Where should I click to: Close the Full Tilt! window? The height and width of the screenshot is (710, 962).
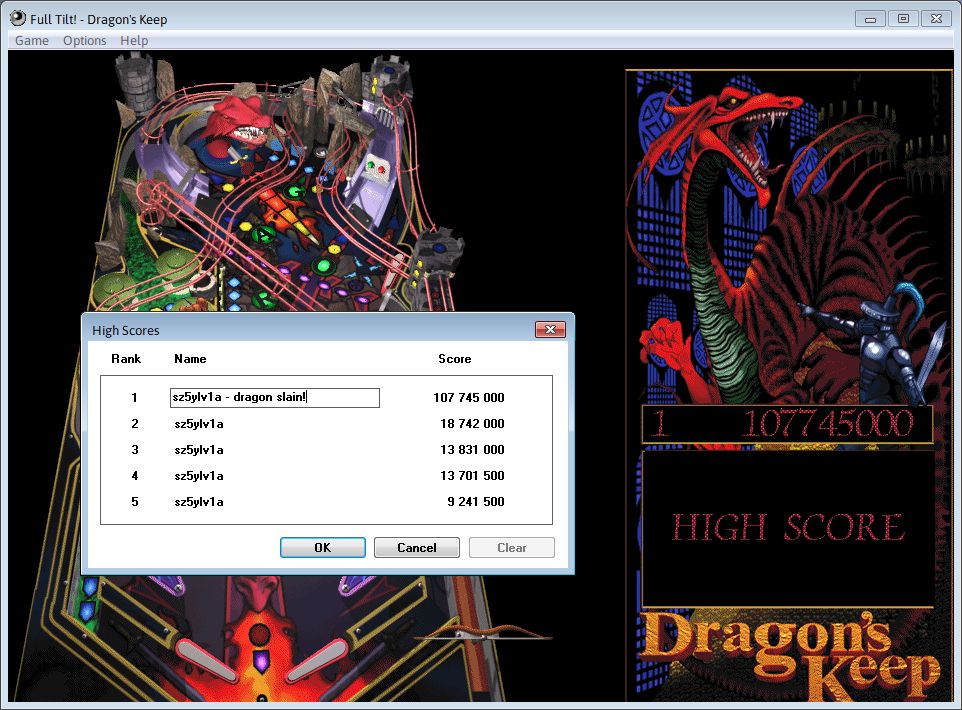pos(936,19)
